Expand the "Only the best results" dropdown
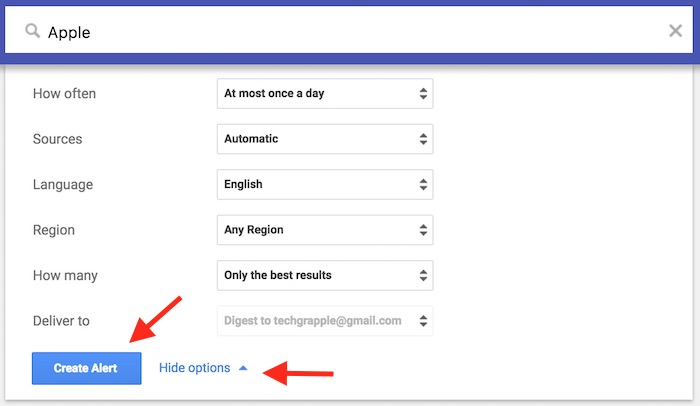 click(x=324, y=275)
